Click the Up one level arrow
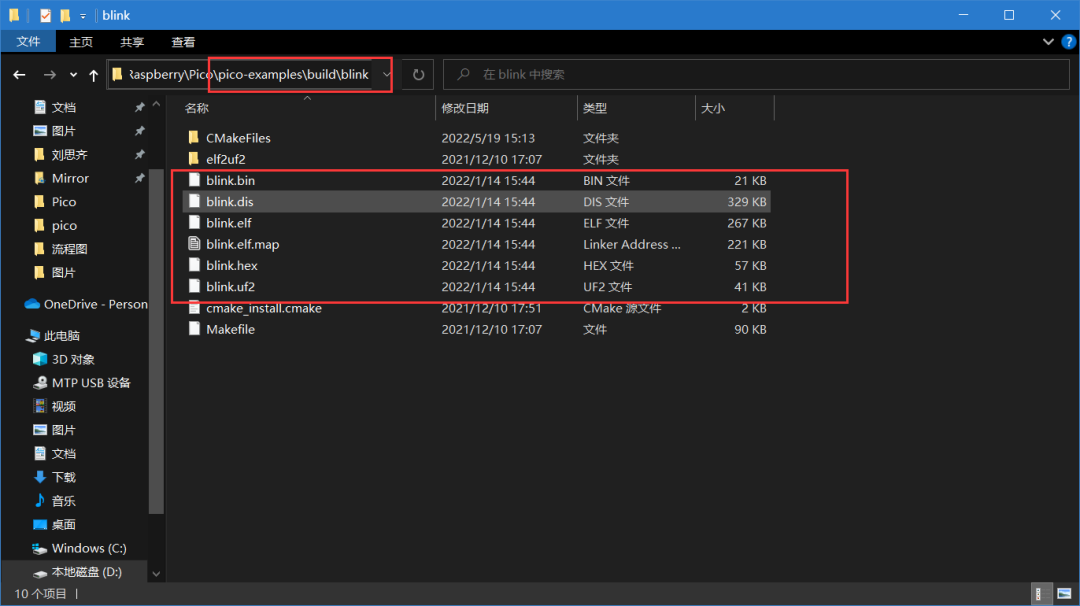The image size is (1080, 606). tap(93, 75)
